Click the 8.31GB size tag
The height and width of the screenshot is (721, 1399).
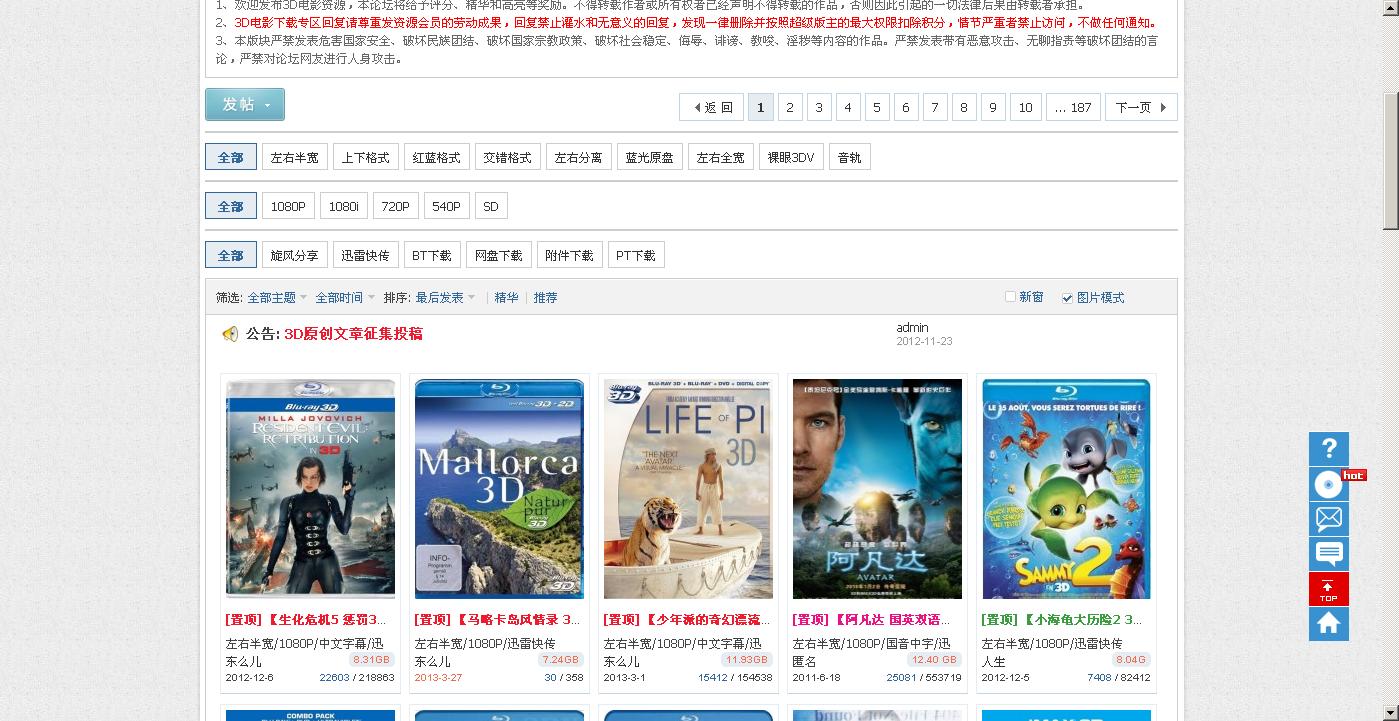pos(371,660)
